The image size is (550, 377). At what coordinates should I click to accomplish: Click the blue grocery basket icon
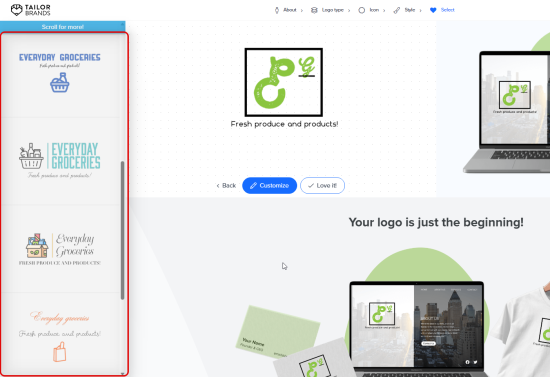click(x=60, y=83)
